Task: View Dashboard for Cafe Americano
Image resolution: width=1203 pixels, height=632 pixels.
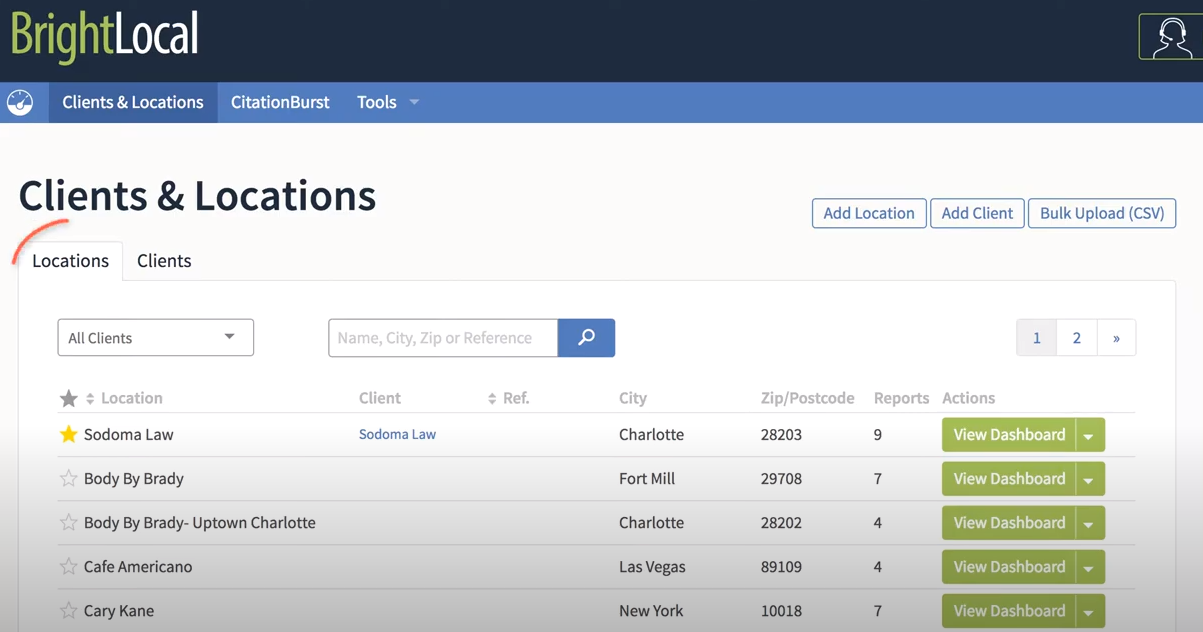Action: pos(1009,567)
